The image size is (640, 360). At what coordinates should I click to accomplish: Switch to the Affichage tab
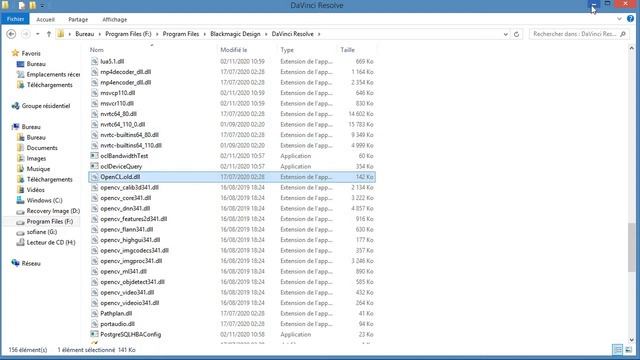click(114, 20)
